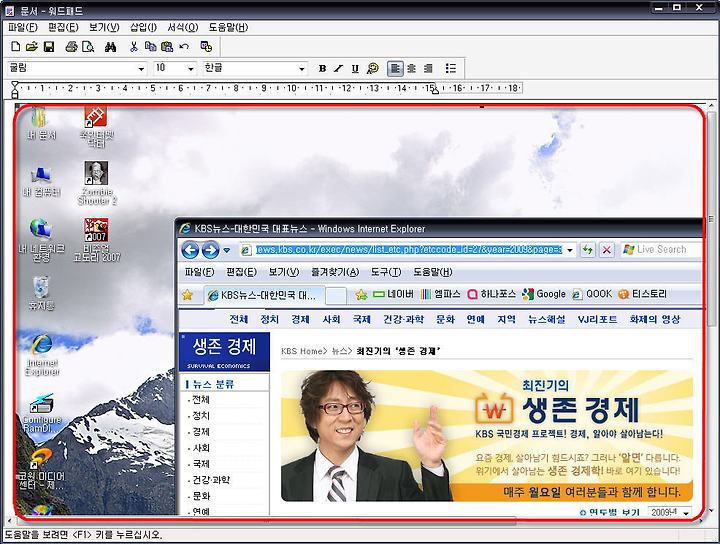Click the IE forward arrow button
The image size is (720, 544).
[210, 250]
